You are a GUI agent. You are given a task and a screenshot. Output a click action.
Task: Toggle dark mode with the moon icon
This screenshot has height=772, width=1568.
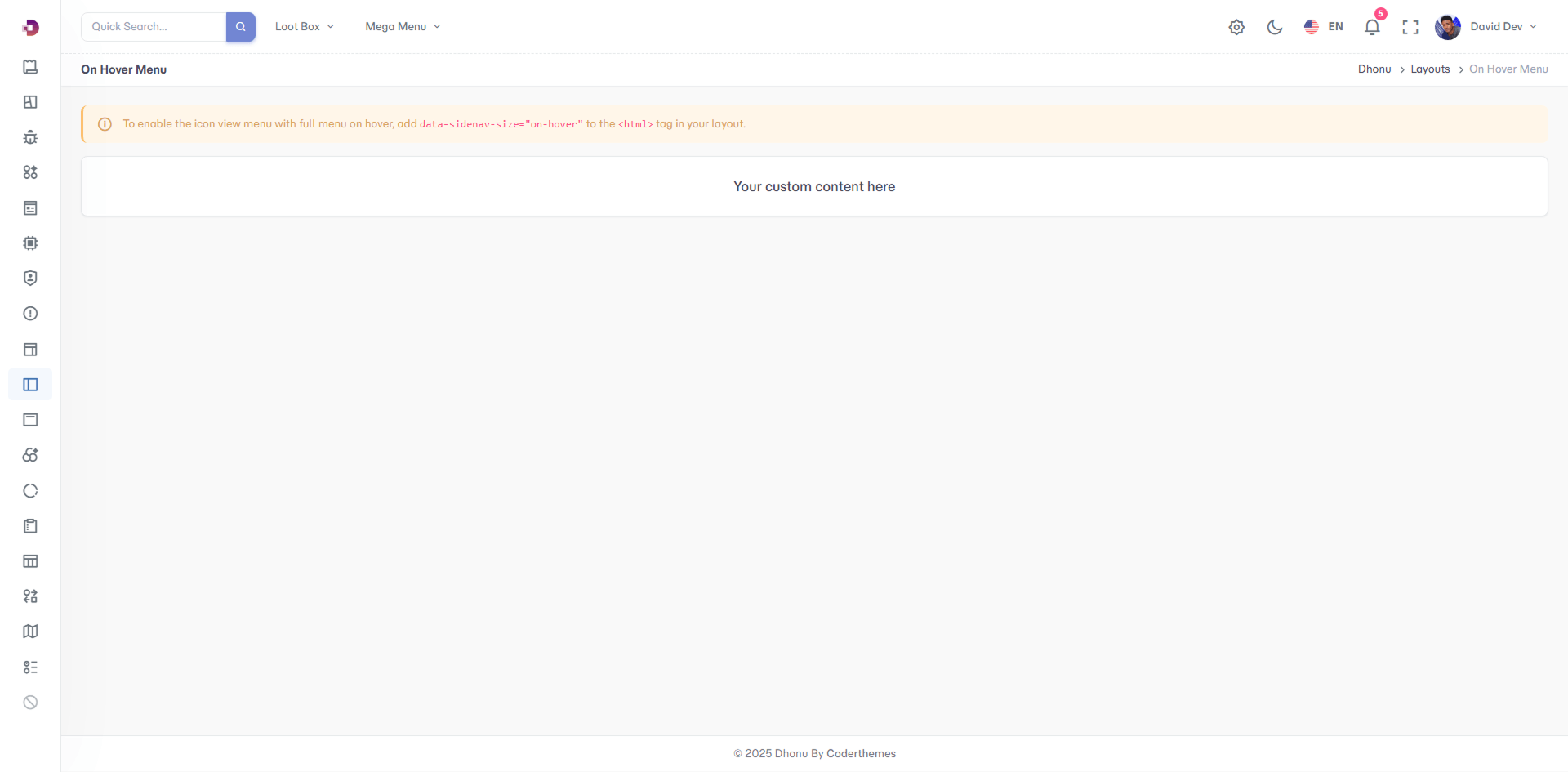pyautogui.click(x=1274, y=27)
